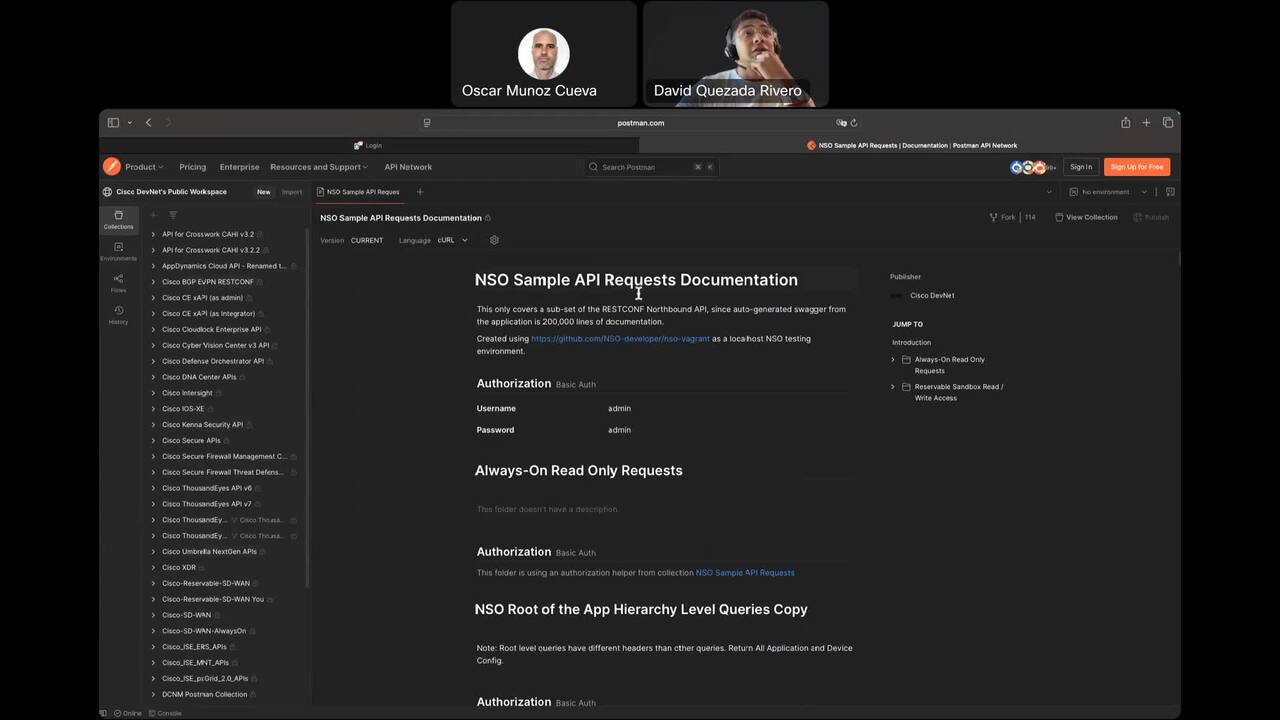This screenshot has width=1280, height=720.
Task: Click the View Collection button
Action: click(1086, 217)
